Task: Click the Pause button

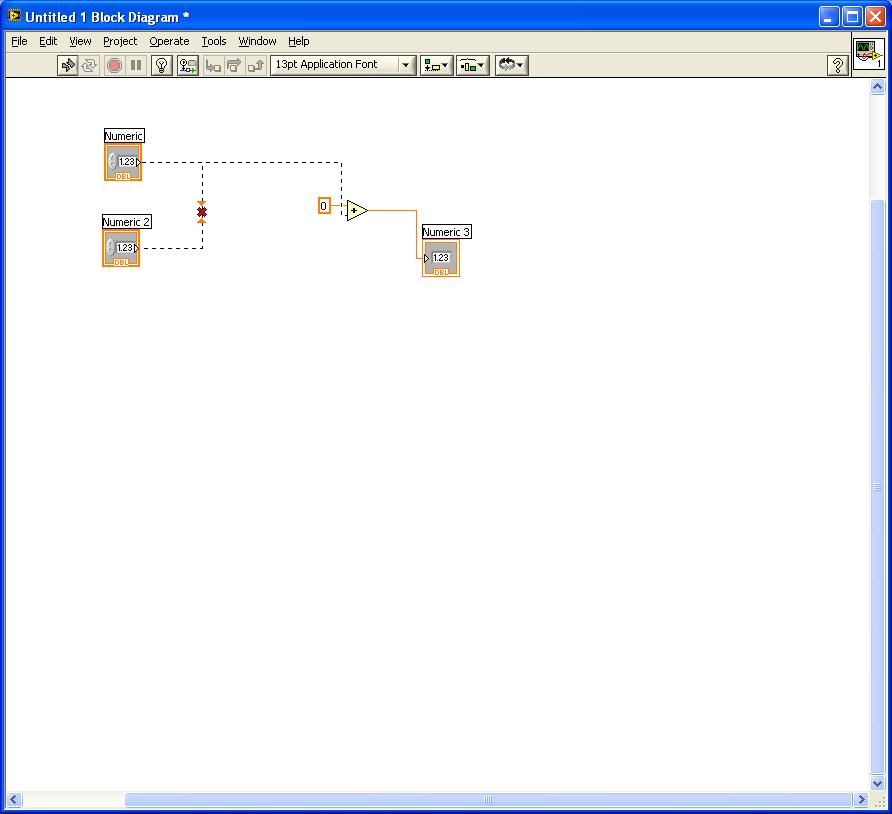Action: [136, 65]
